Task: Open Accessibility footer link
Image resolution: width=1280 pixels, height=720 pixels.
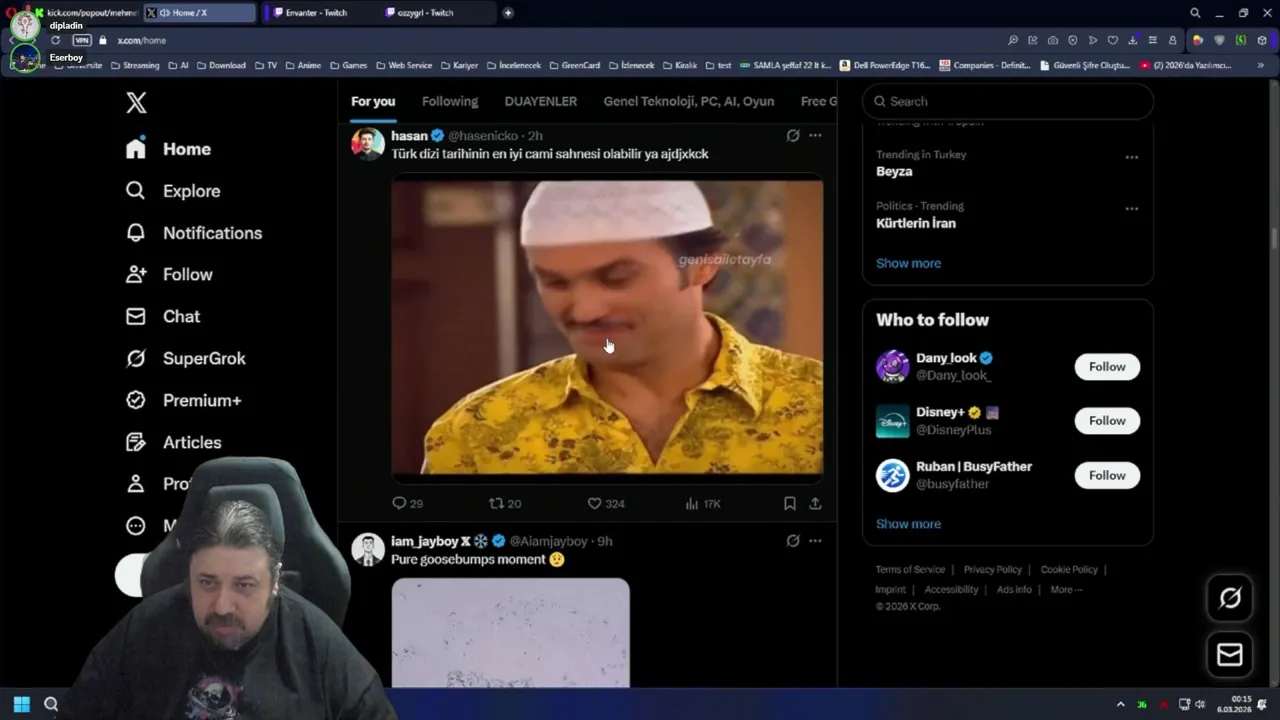Action: pos(951,590)
